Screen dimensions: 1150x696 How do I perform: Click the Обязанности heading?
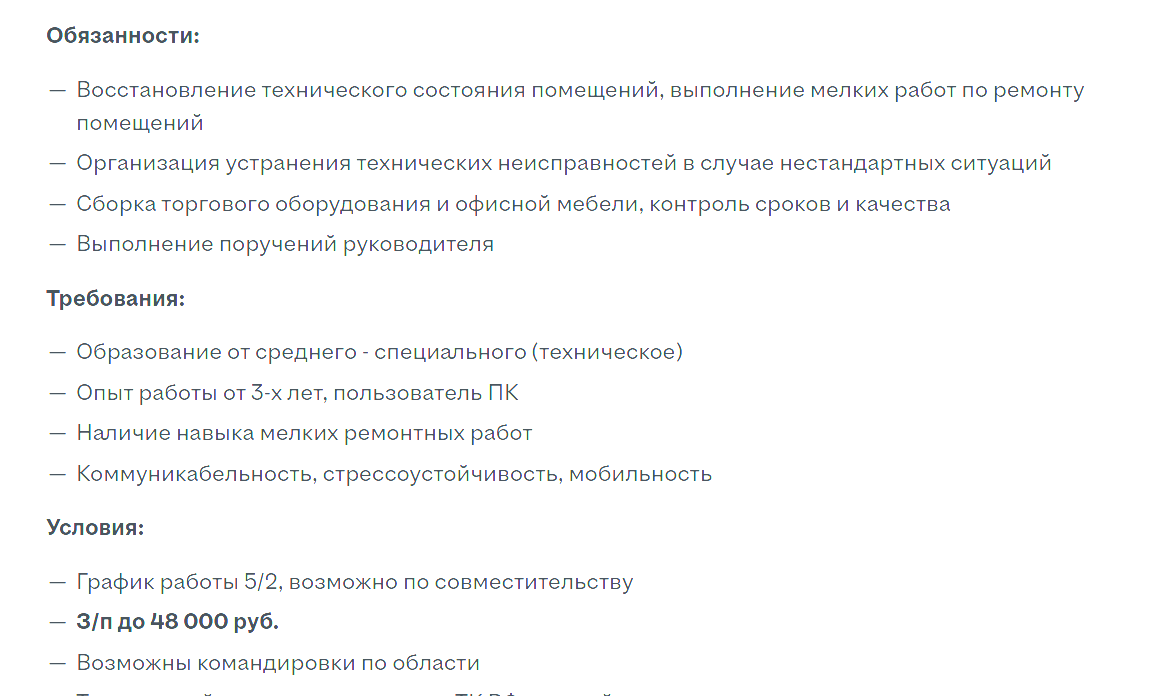122,36
